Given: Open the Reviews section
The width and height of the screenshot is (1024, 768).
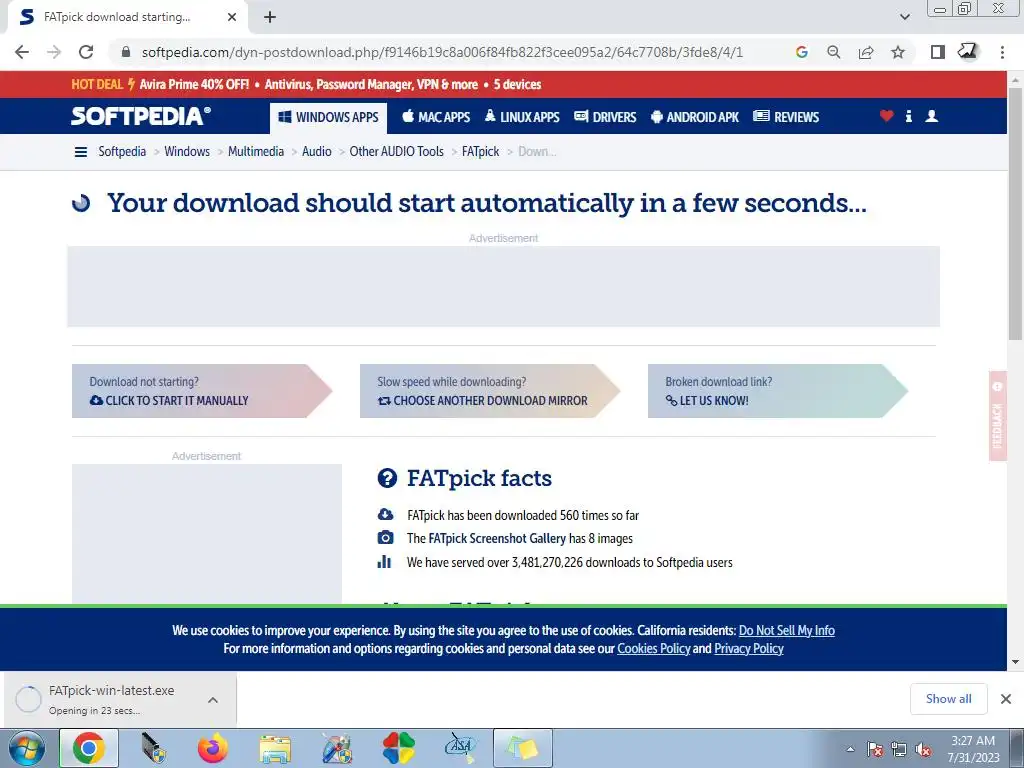Looking at the screenshot, I should pyautogui.click(x=786, y=118).
